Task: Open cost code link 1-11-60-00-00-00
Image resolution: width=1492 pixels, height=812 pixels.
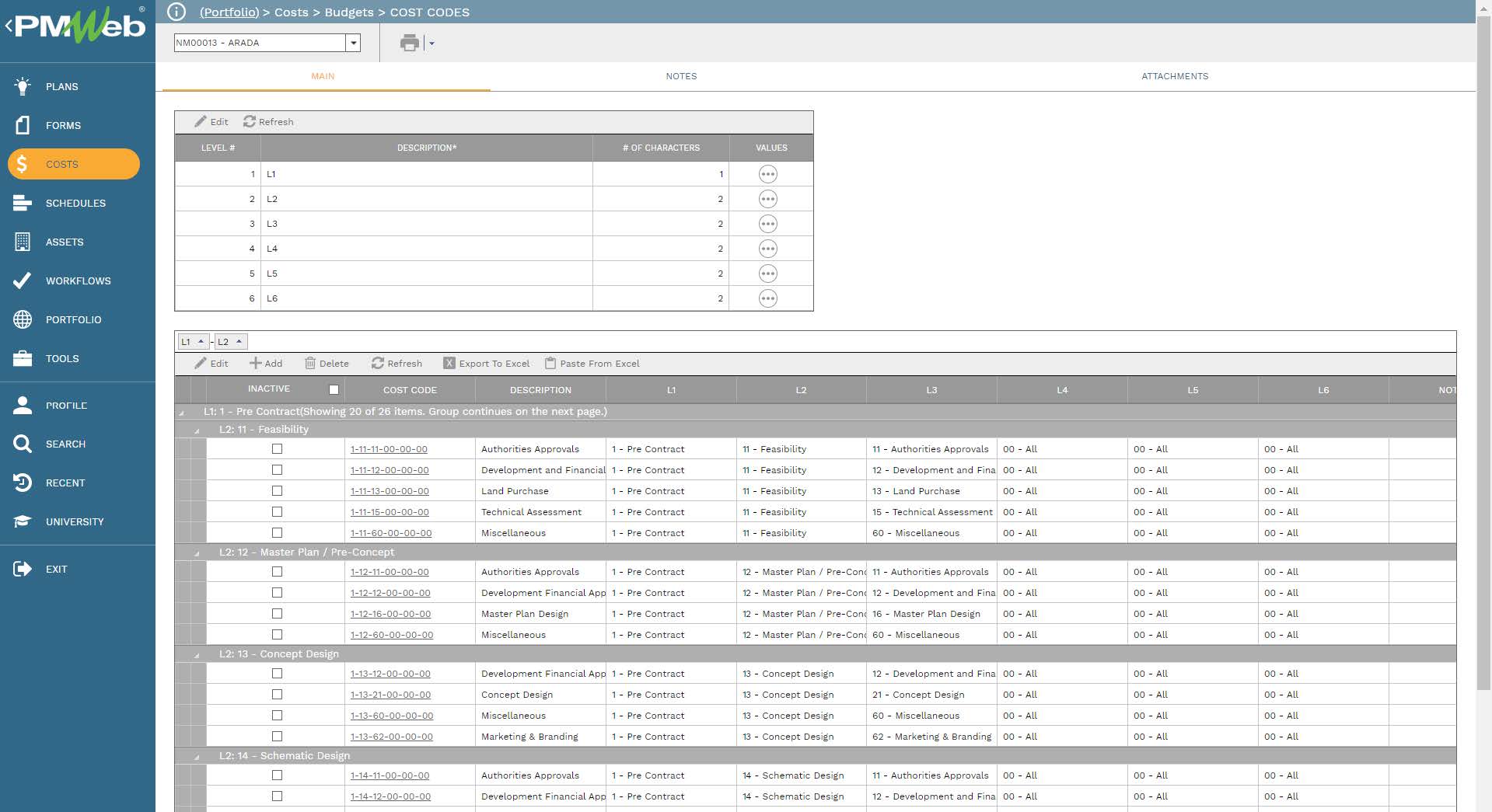Action: [391, 533]
